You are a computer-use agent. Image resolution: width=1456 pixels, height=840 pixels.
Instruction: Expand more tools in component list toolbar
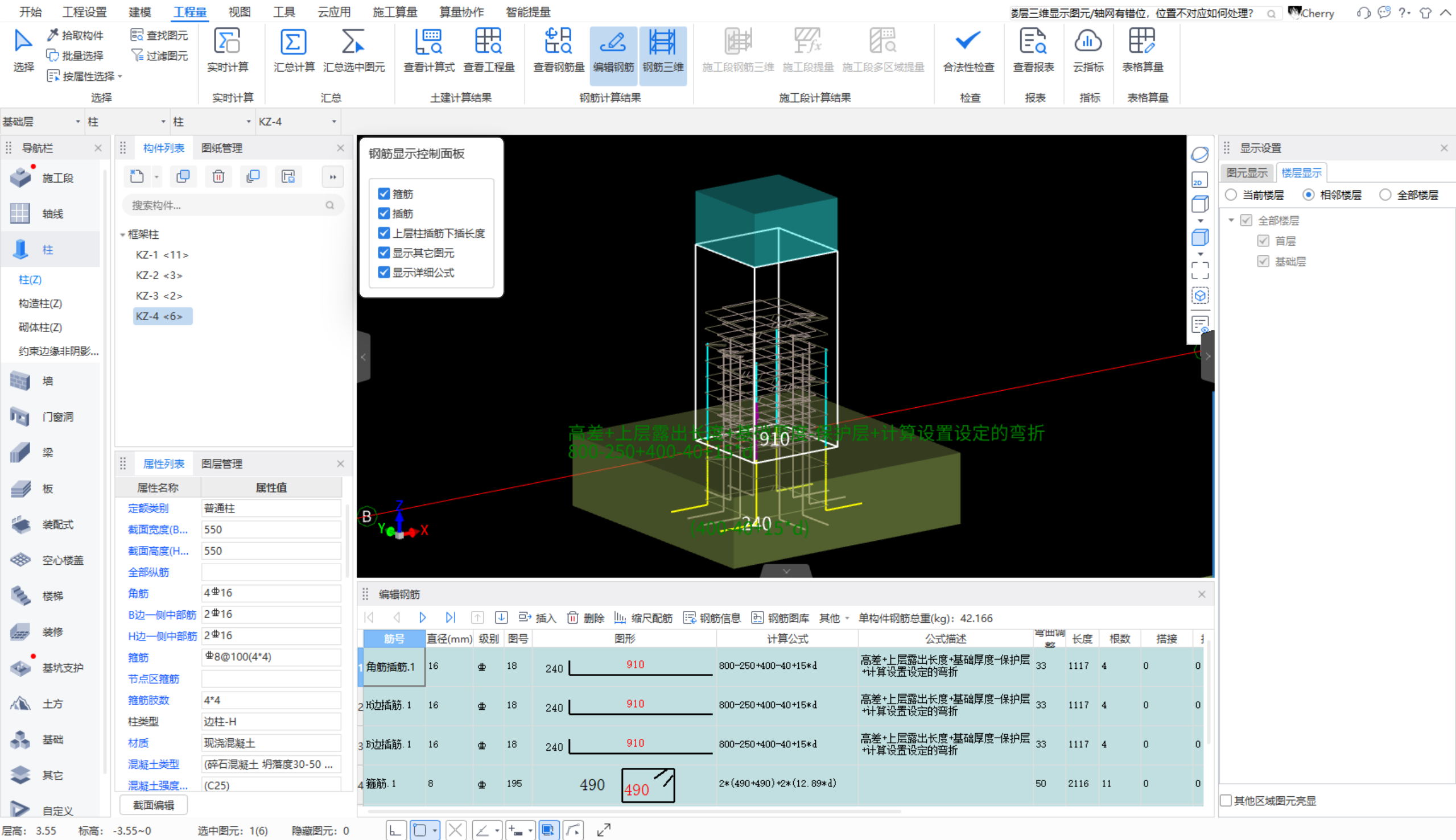tap(333, 177)
